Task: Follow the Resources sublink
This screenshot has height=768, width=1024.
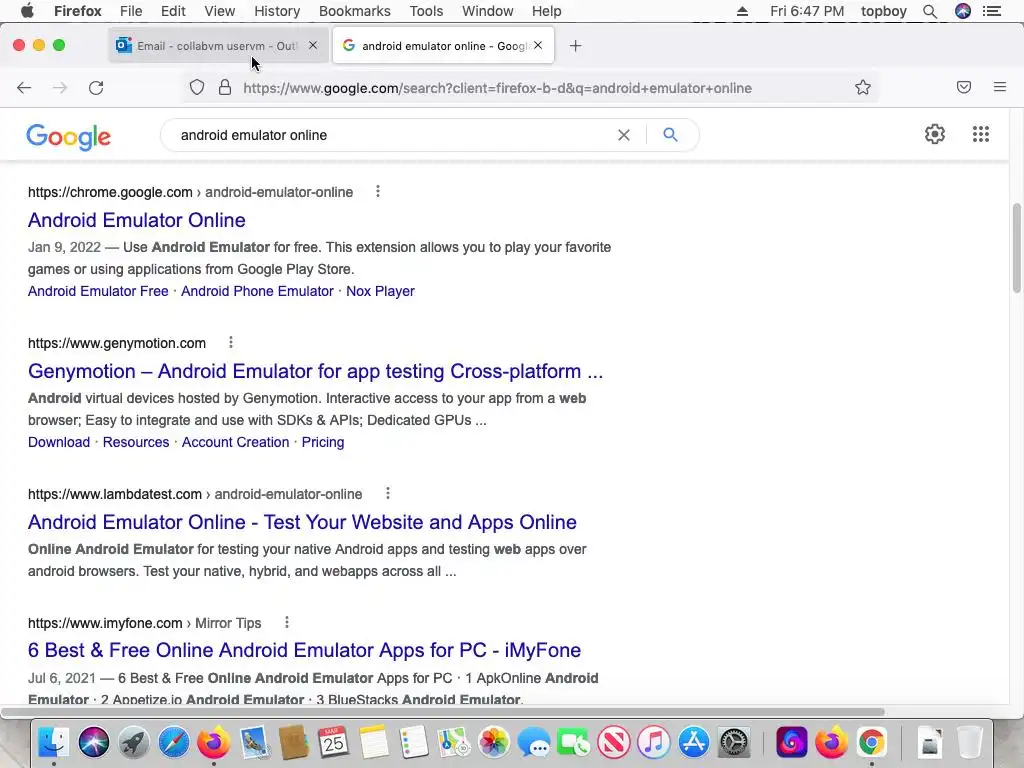Action: 136,442
